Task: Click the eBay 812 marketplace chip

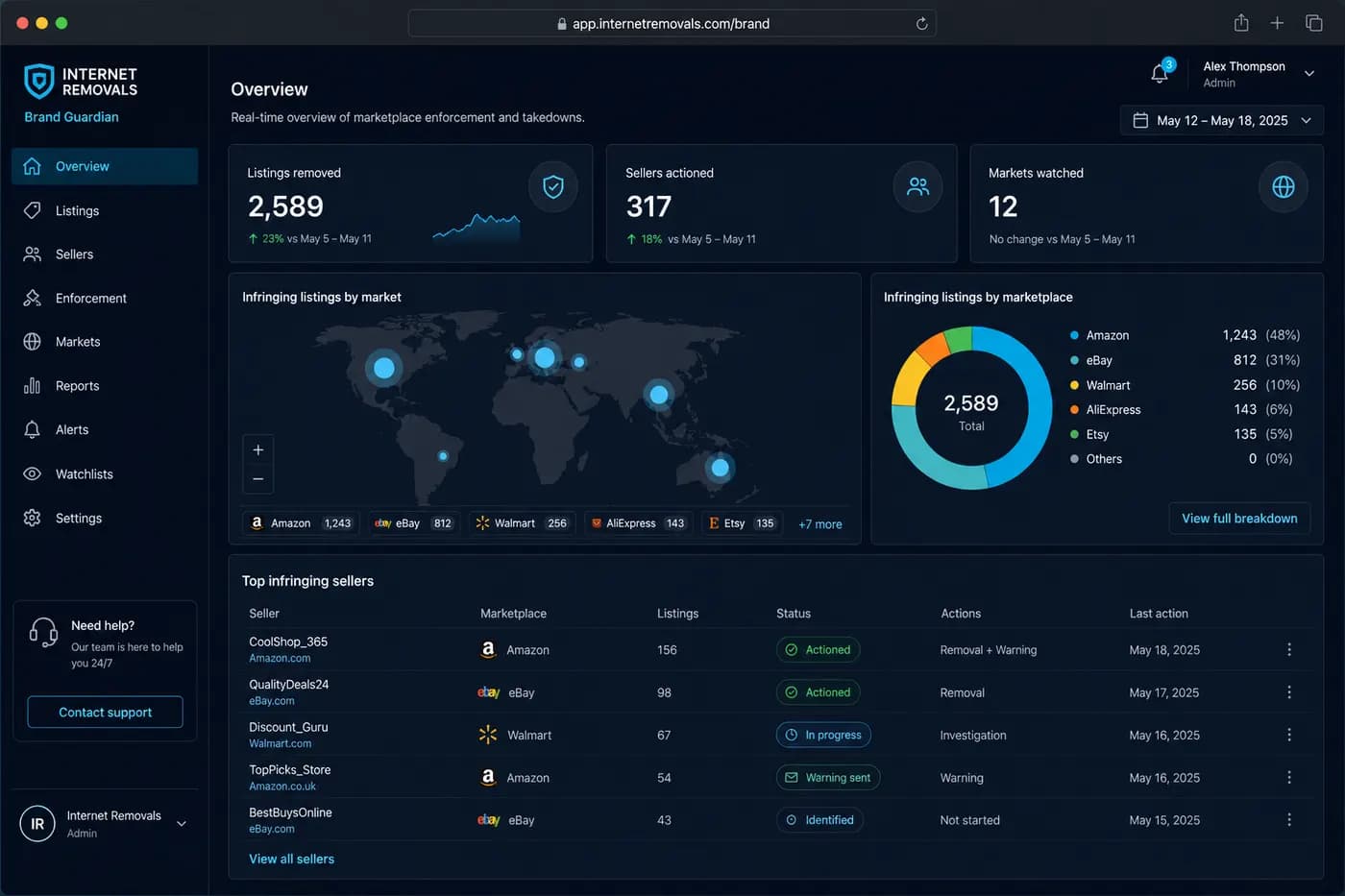Action: pyautogui.click(x=413, y=523)
